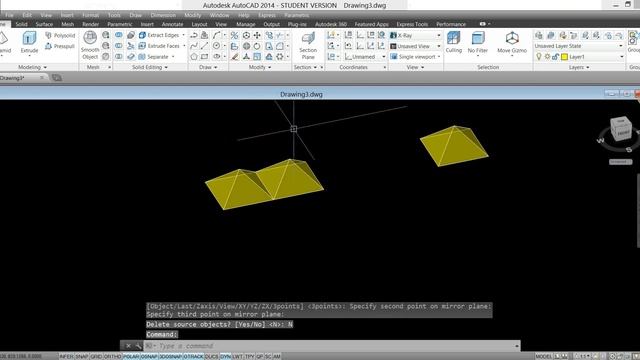
Task: Toggle OTRACK in status bar
Action: coord(193,356)
